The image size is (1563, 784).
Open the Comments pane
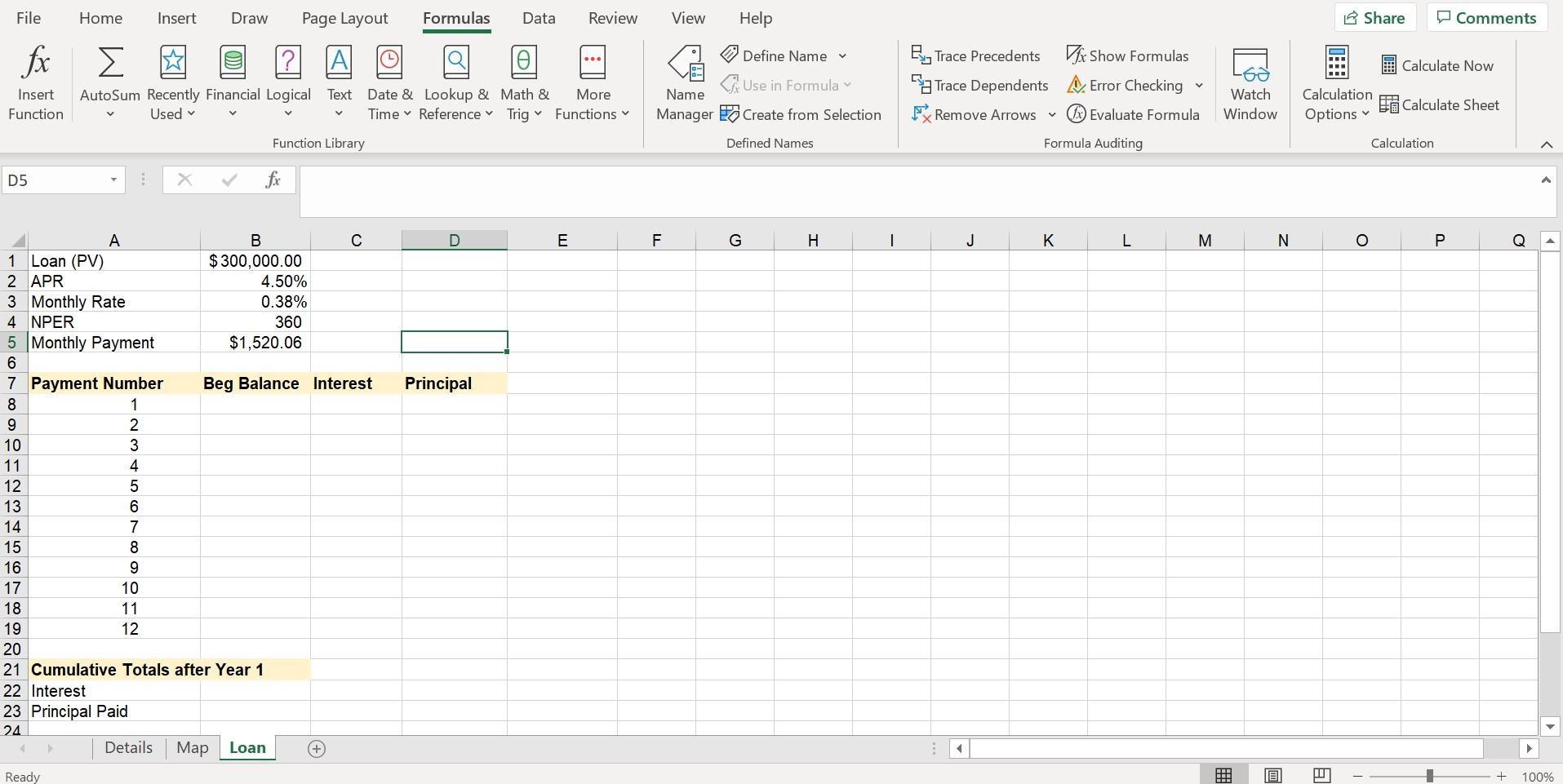[x=1487, y=18]
